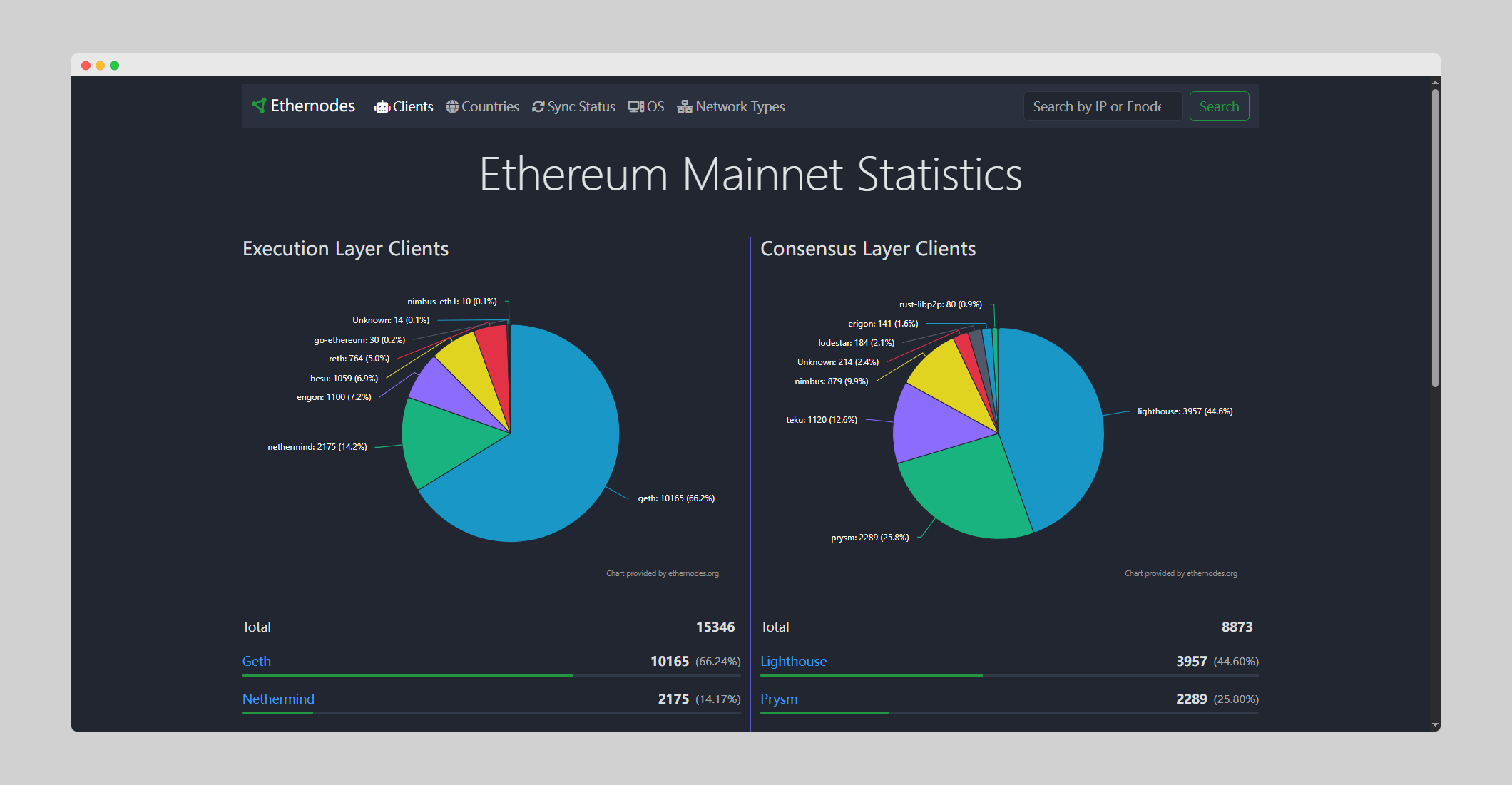Click the Nethermind count 2175
Viewport: 1512px width, 785px height.
(x=673, y=699)
